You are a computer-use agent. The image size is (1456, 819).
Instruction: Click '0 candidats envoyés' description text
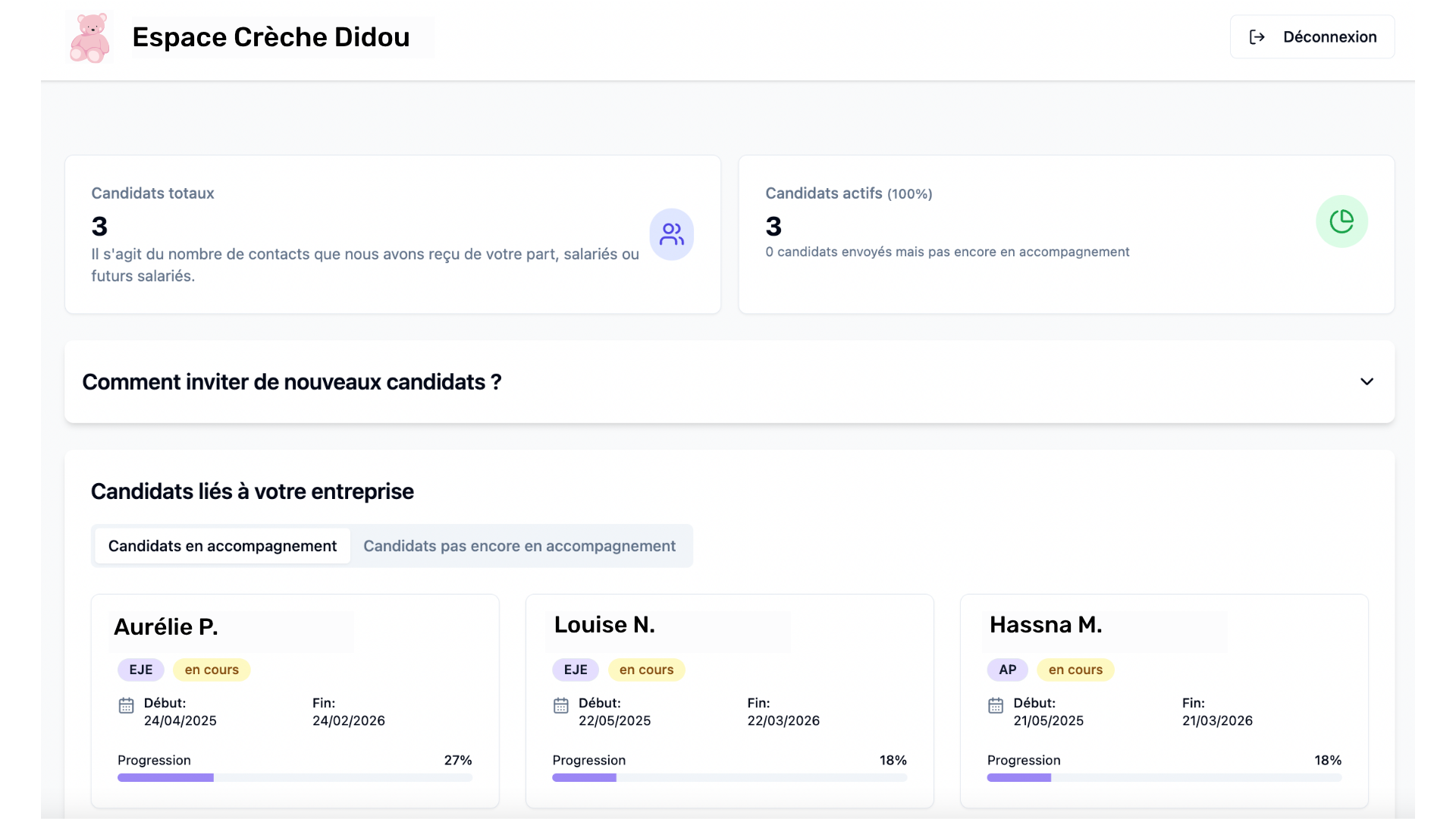click(947, 252)
